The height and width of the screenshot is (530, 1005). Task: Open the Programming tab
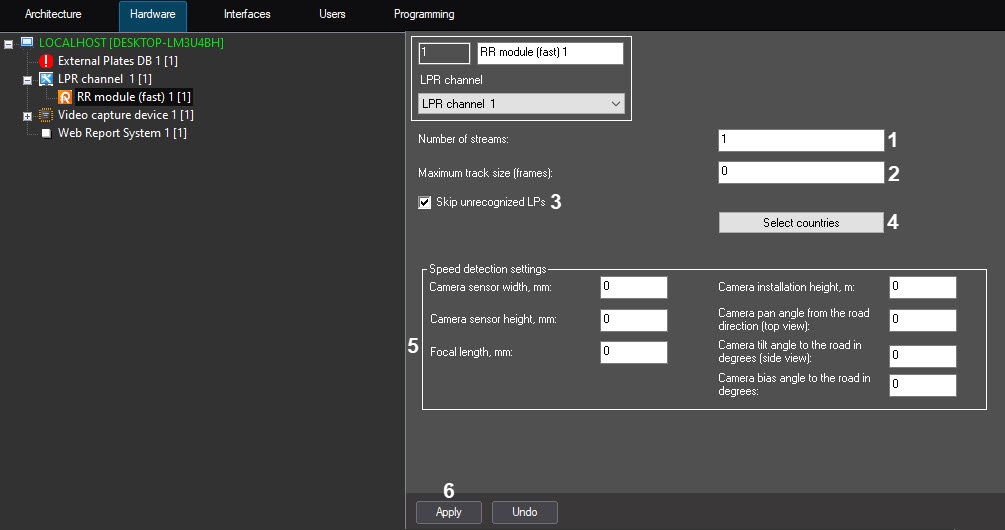(x=424, y=15)
